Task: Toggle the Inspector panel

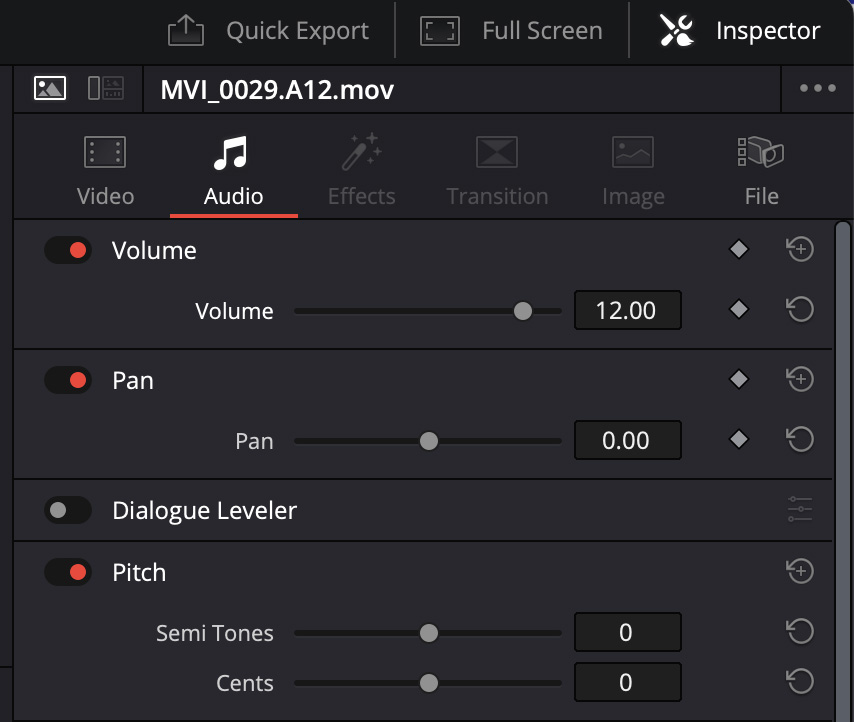Action: tap(739, 31)
